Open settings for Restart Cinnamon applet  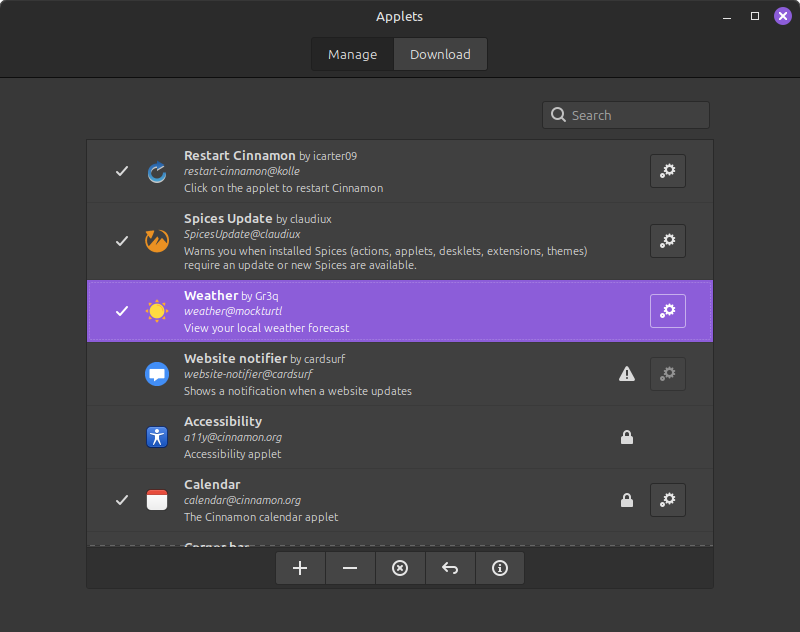667,171
